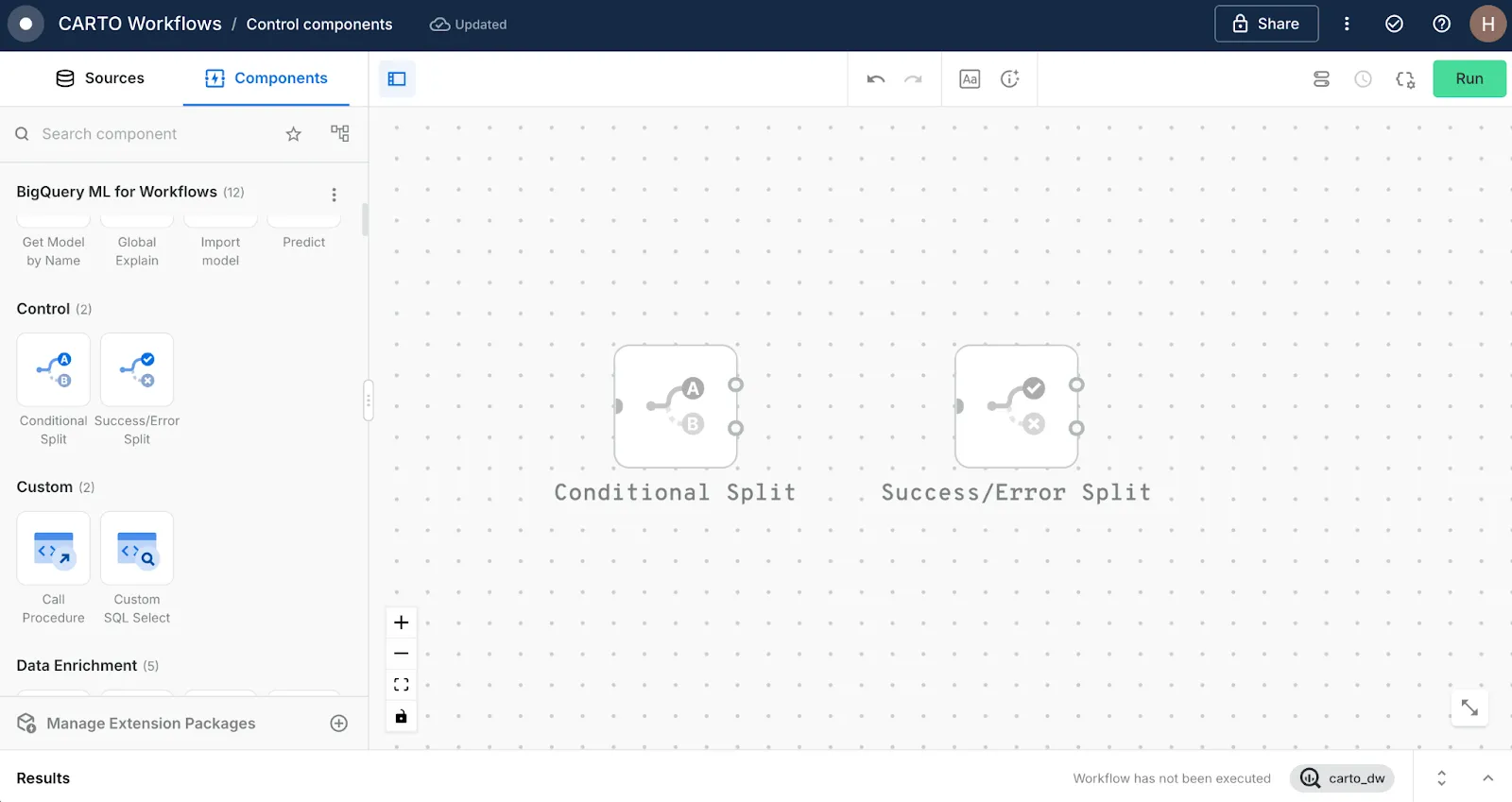The height and width of the screenshot is (802, 1512).
Task: Zoom in using the plus button
Action: pos(402,623)
